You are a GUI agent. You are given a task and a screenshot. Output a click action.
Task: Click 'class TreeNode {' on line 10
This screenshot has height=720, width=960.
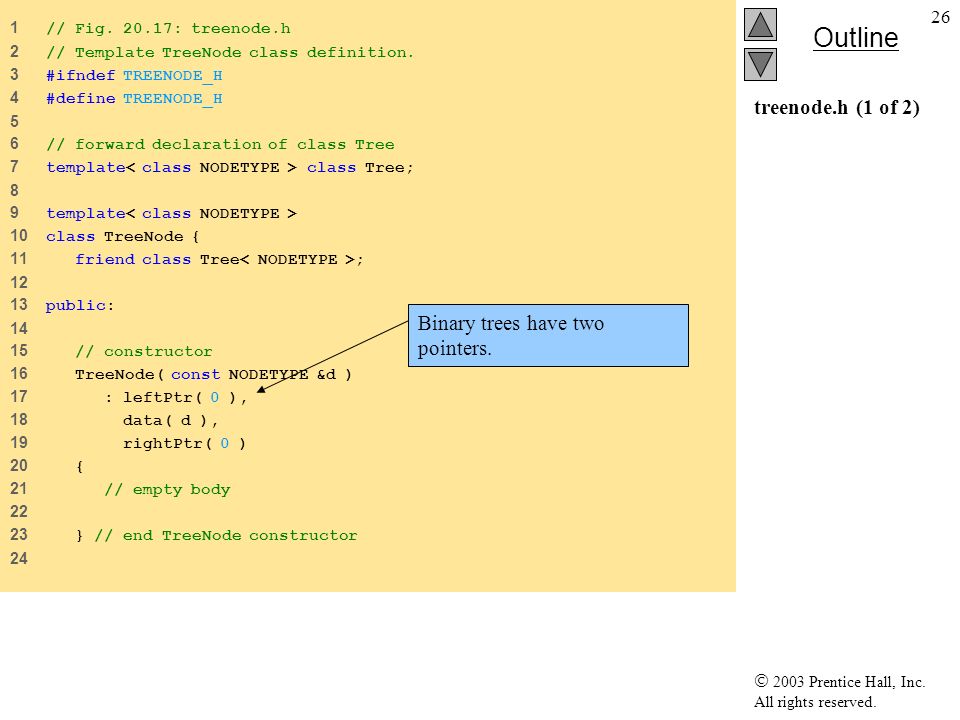[x=122, y=237]
